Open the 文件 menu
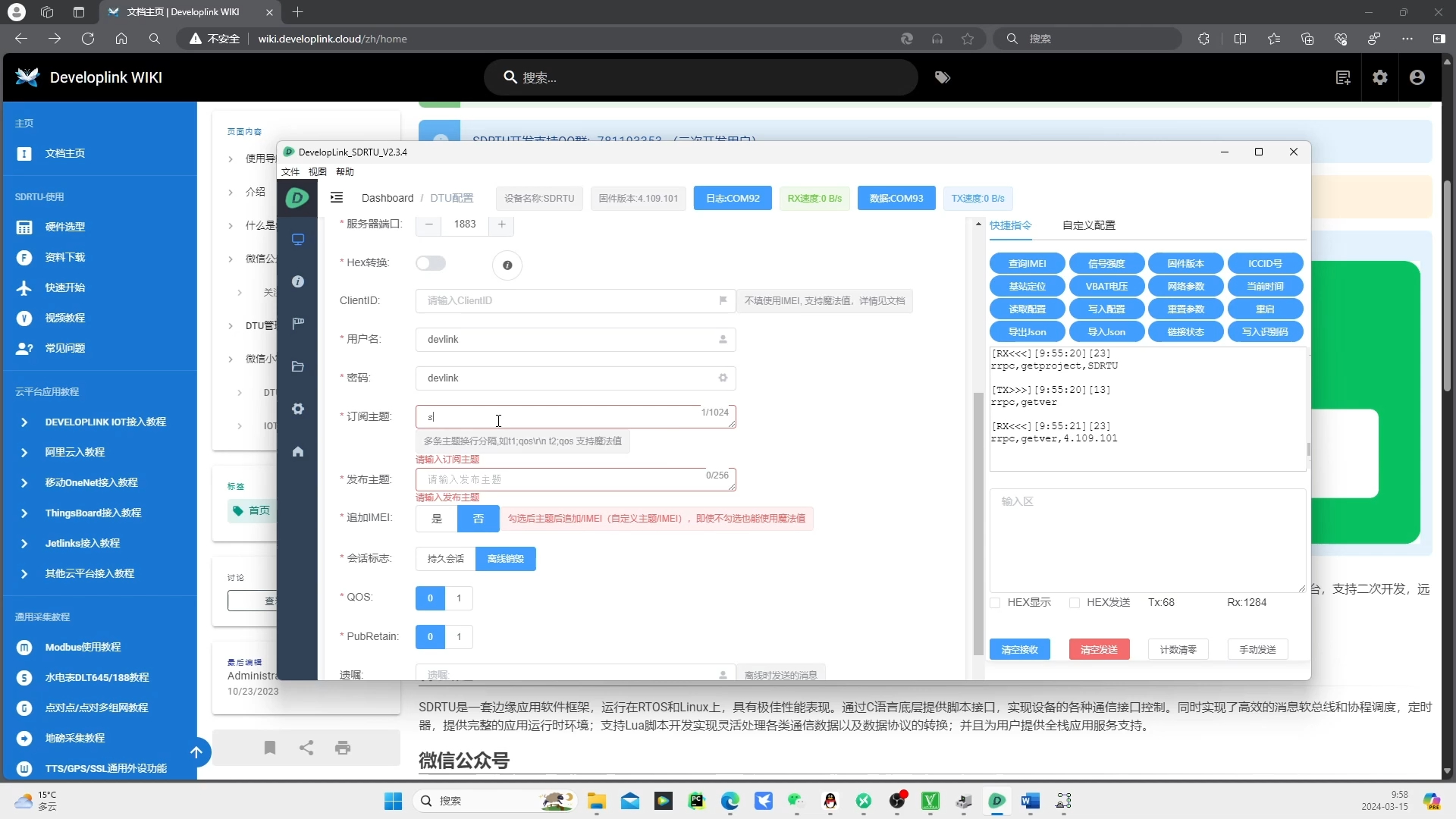1456x819 pixels. tap(290, 172)
